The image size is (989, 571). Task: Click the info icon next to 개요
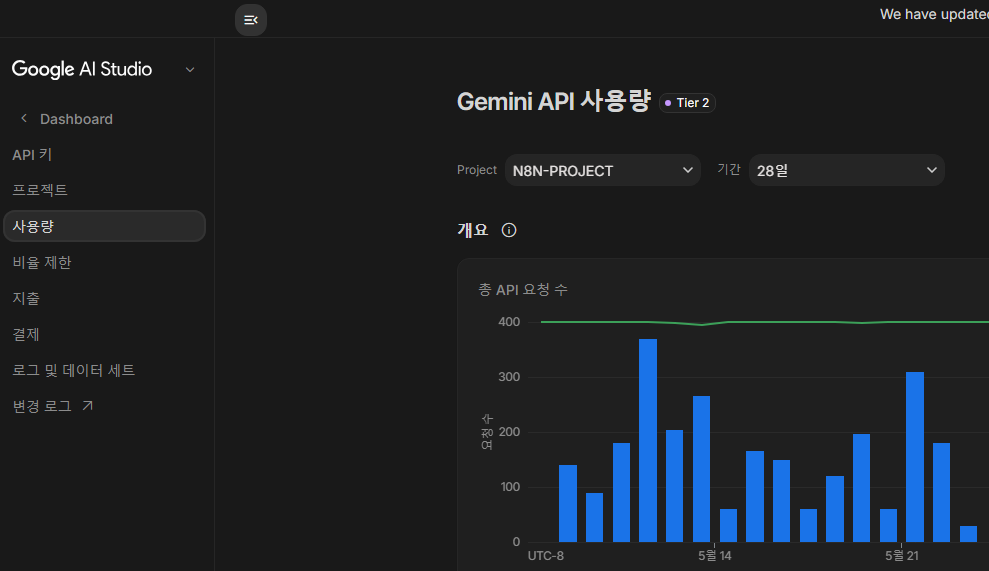tap(508, 230)
